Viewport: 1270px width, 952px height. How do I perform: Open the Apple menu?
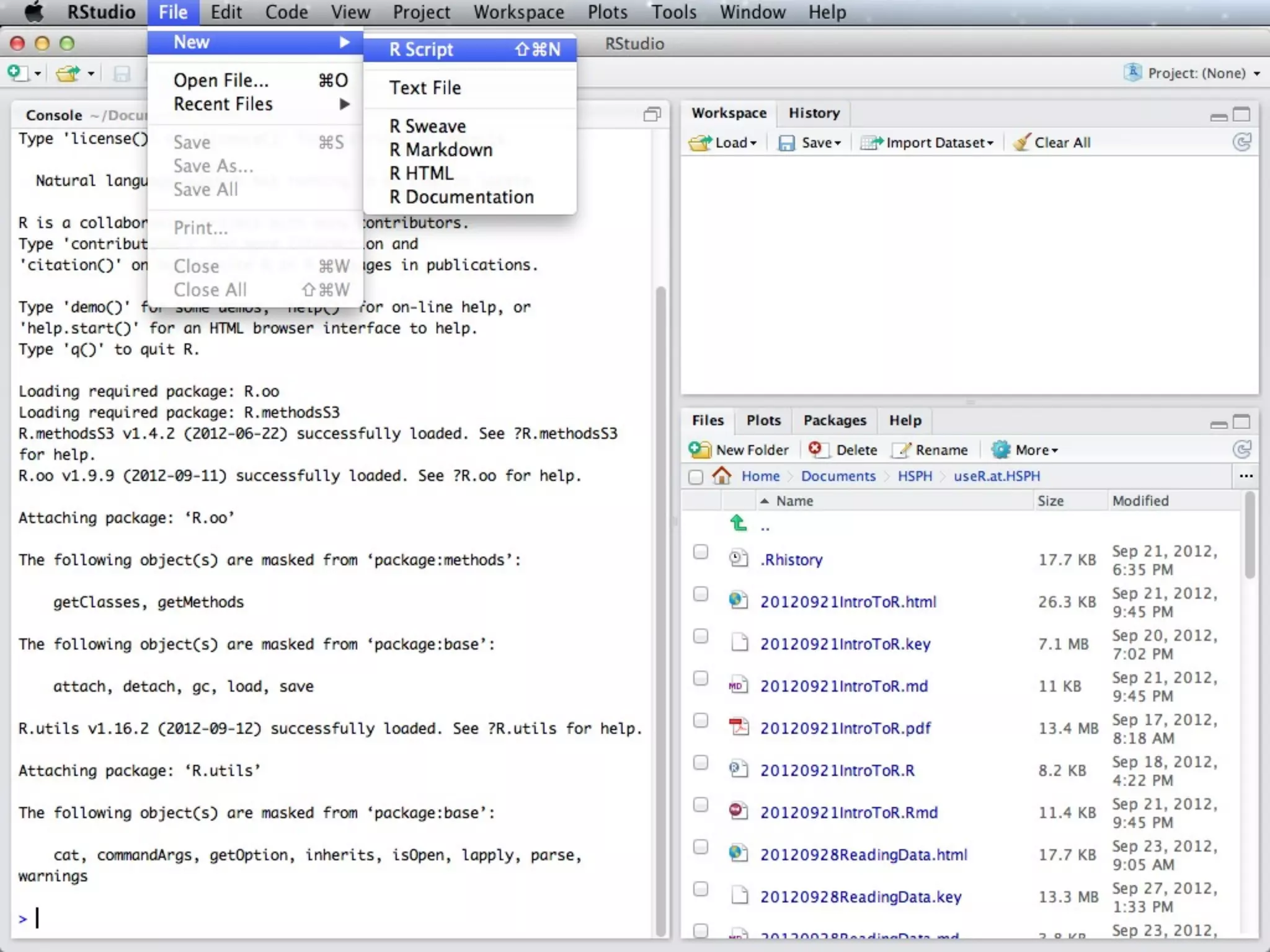(x=33, y=12)
